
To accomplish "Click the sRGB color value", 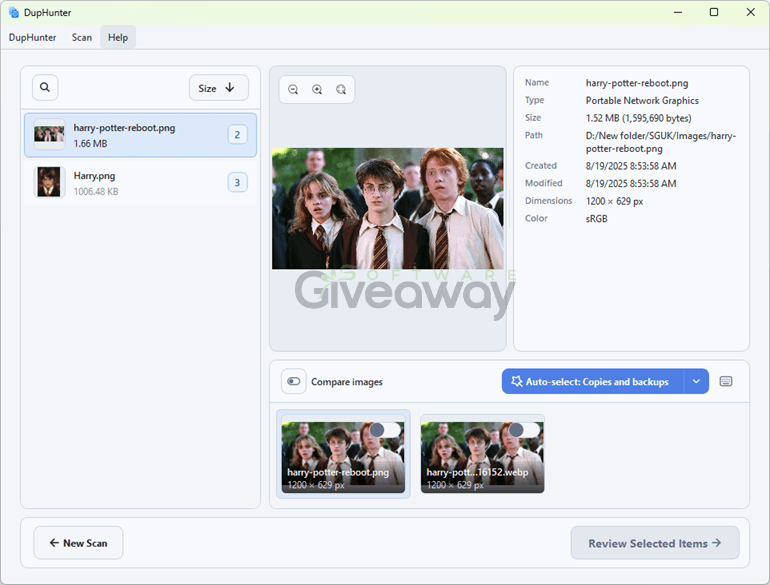I will [596, 219].
